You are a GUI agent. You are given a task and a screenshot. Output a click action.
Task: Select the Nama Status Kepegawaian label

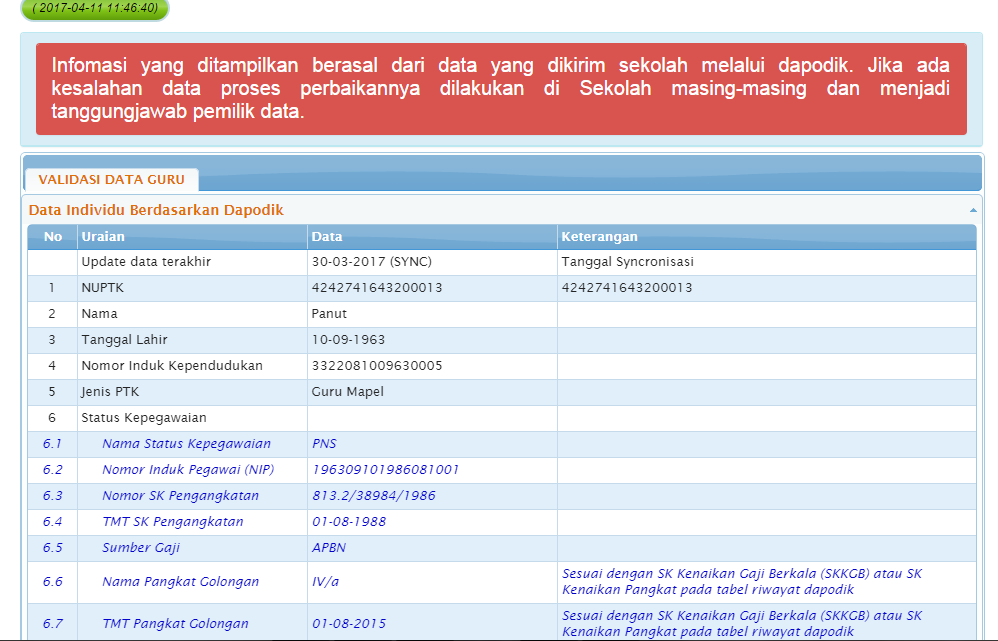point(186,444)
